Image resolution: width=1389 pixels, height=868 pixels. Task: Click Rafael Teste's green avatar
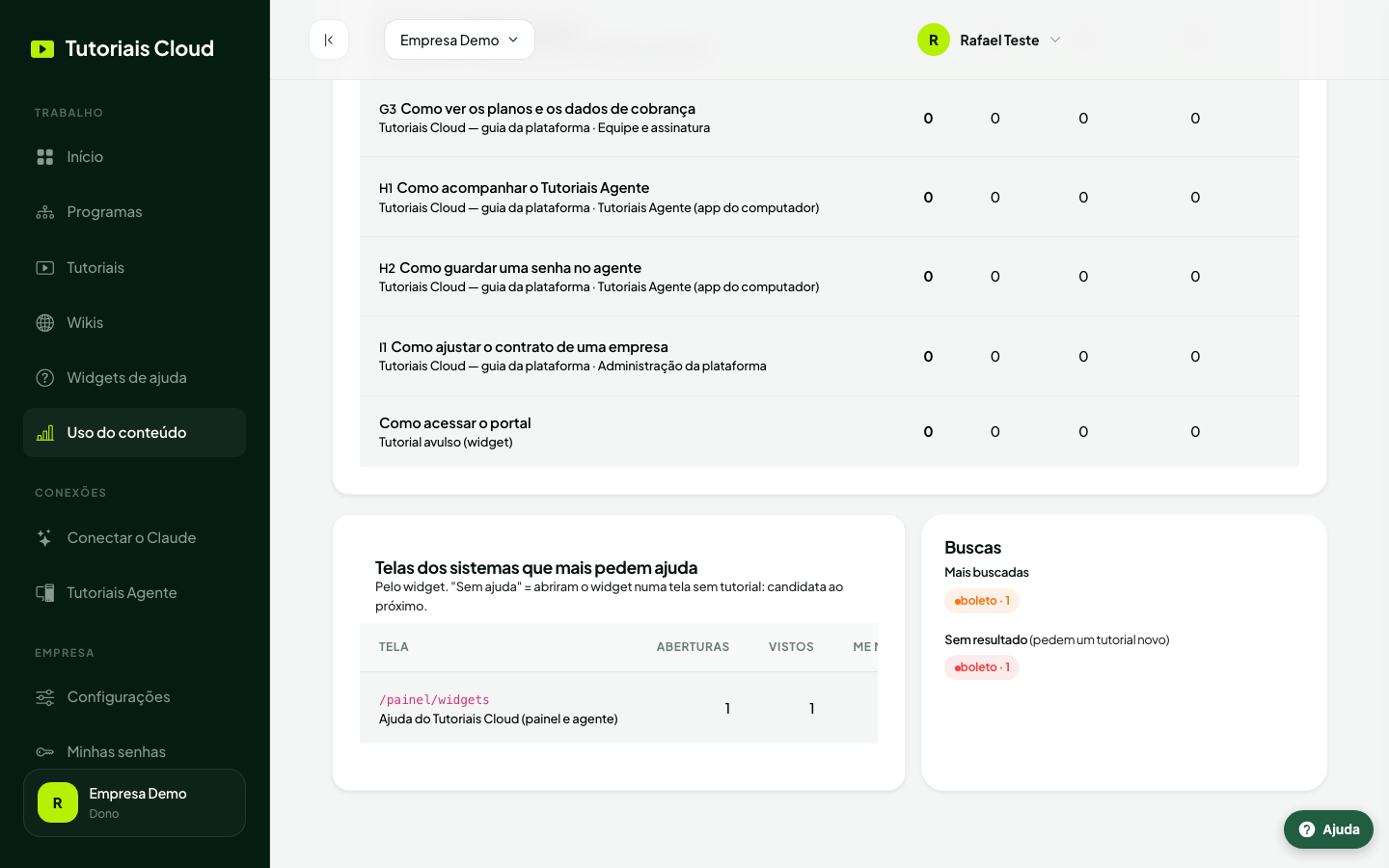click(x=934, y=40)
